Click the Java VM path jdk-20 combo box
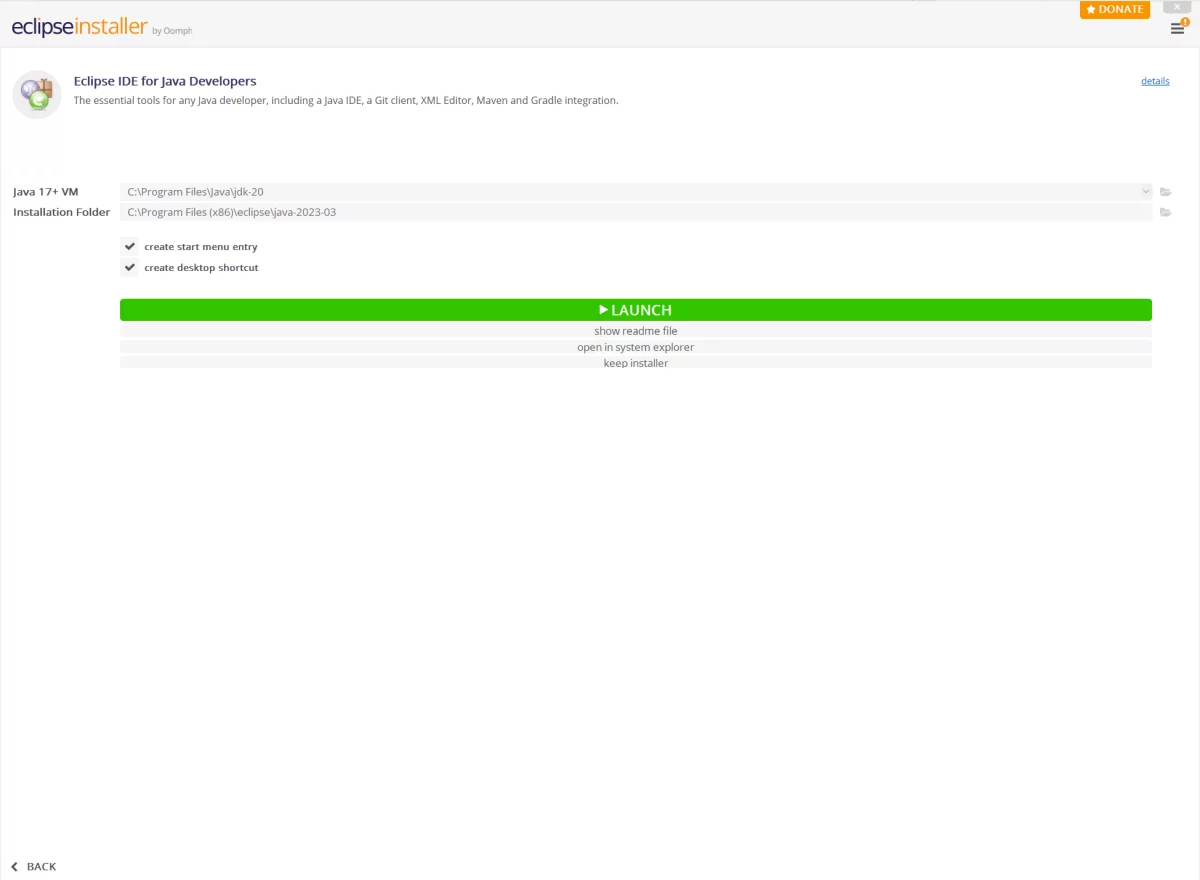Viewport: 1200px width, 880px height. click(x=630, y=191)
